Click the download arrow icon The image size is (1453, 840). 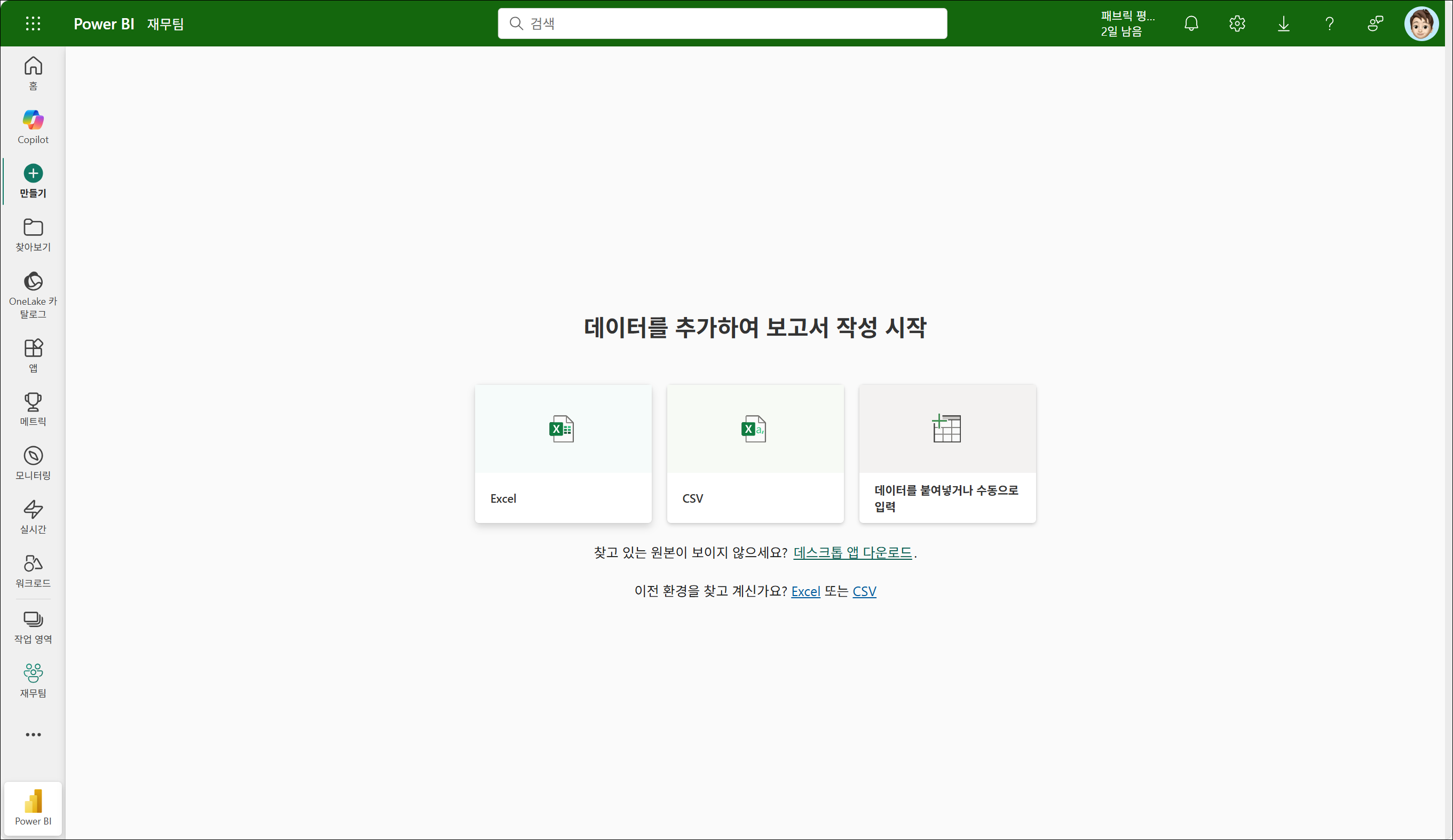1283,23
